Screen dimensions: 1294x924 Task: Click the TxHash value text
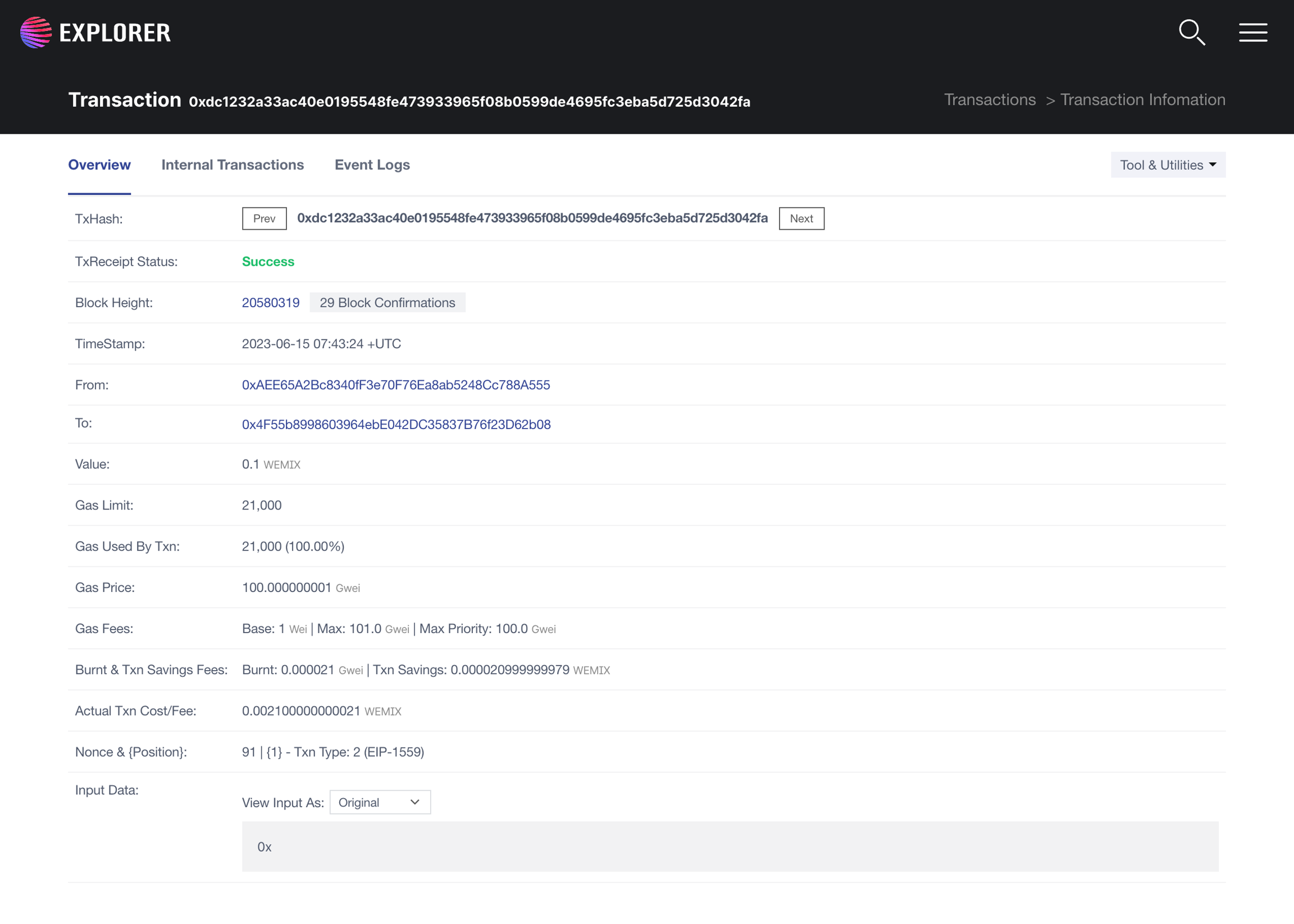click(x=532, y=219)
